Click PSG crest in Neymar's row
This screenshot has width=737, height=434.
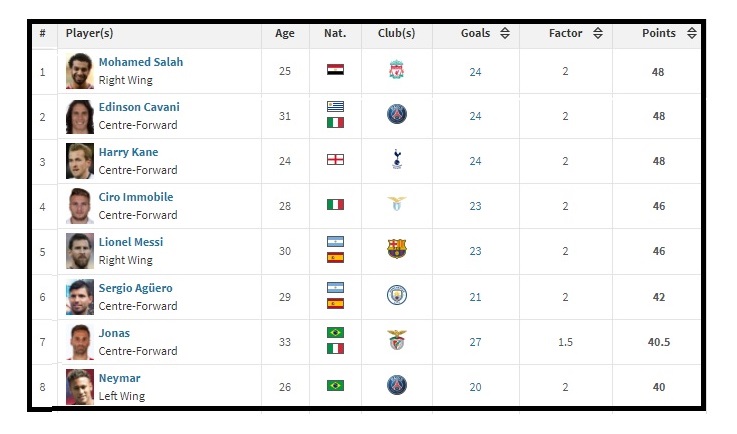coord(397,385)
